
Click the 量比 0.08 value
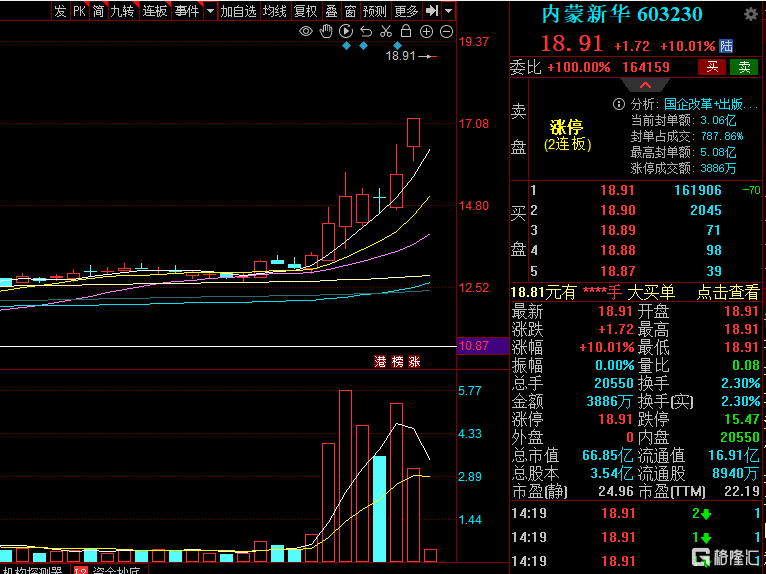(x=745, y=365)
